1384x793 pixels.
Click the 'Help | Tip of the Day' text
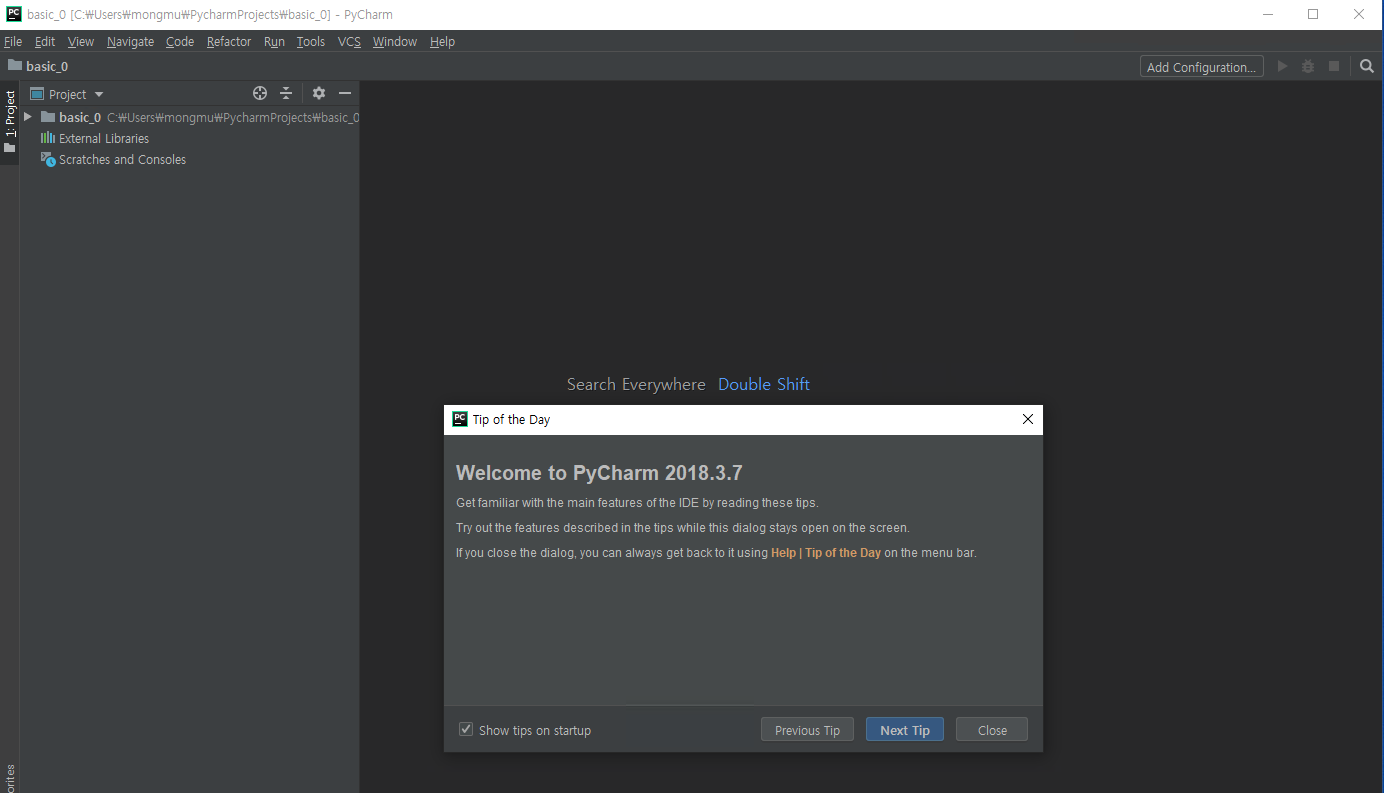(x=826, y=553)
